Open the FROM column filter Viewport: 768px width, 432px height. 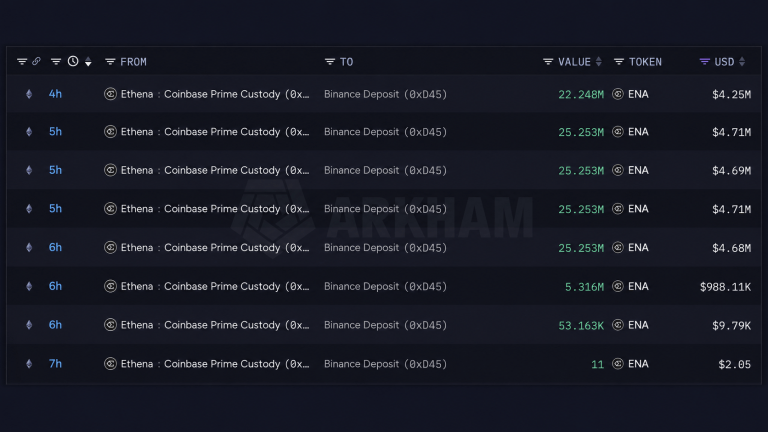pos(110,62)
